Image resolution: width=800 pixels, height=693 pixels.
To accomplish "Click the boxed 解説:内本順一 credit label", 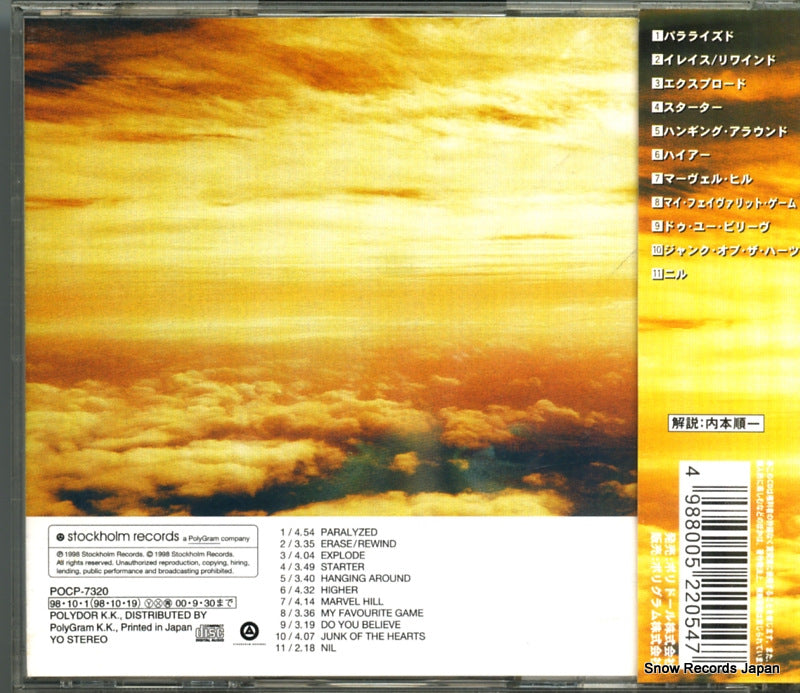I will 717,423.
